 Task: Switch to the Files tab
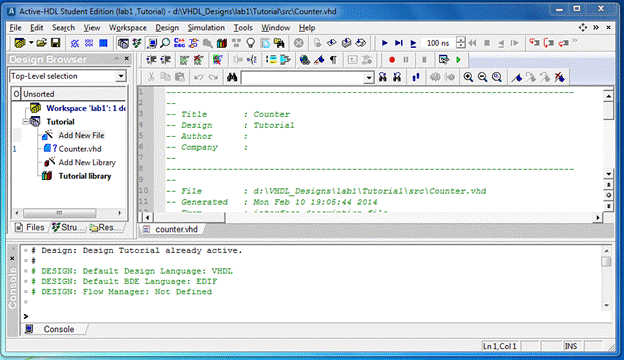tap(30, 228)
